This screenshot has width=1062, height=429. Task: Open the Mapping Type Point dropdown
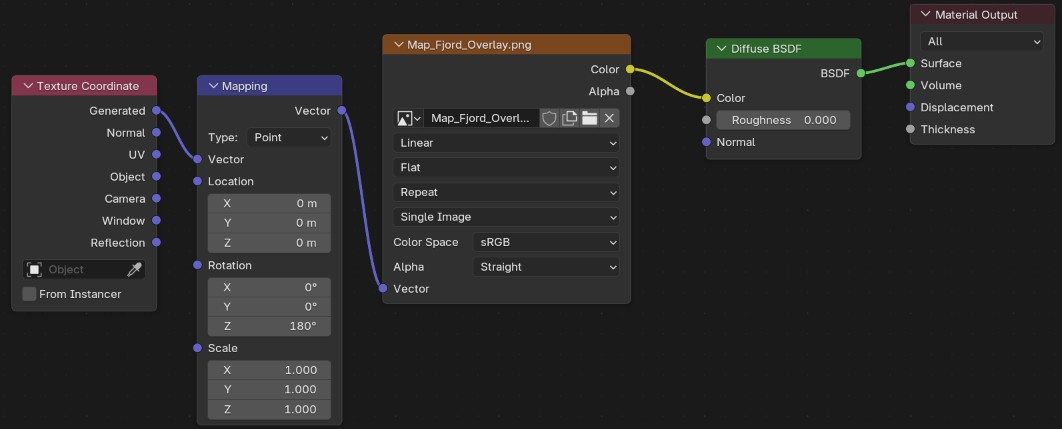point(289,138)
